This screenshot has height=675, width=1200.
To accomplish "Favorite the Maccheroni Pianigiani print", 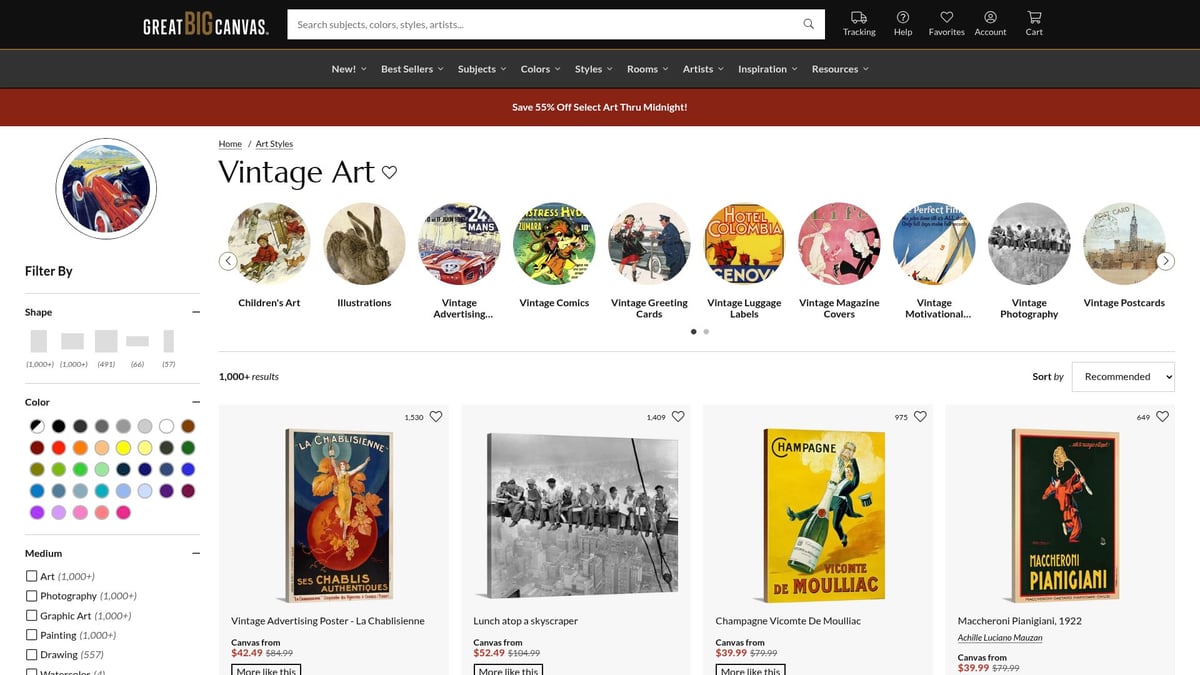I will (x=1162, y=417).
